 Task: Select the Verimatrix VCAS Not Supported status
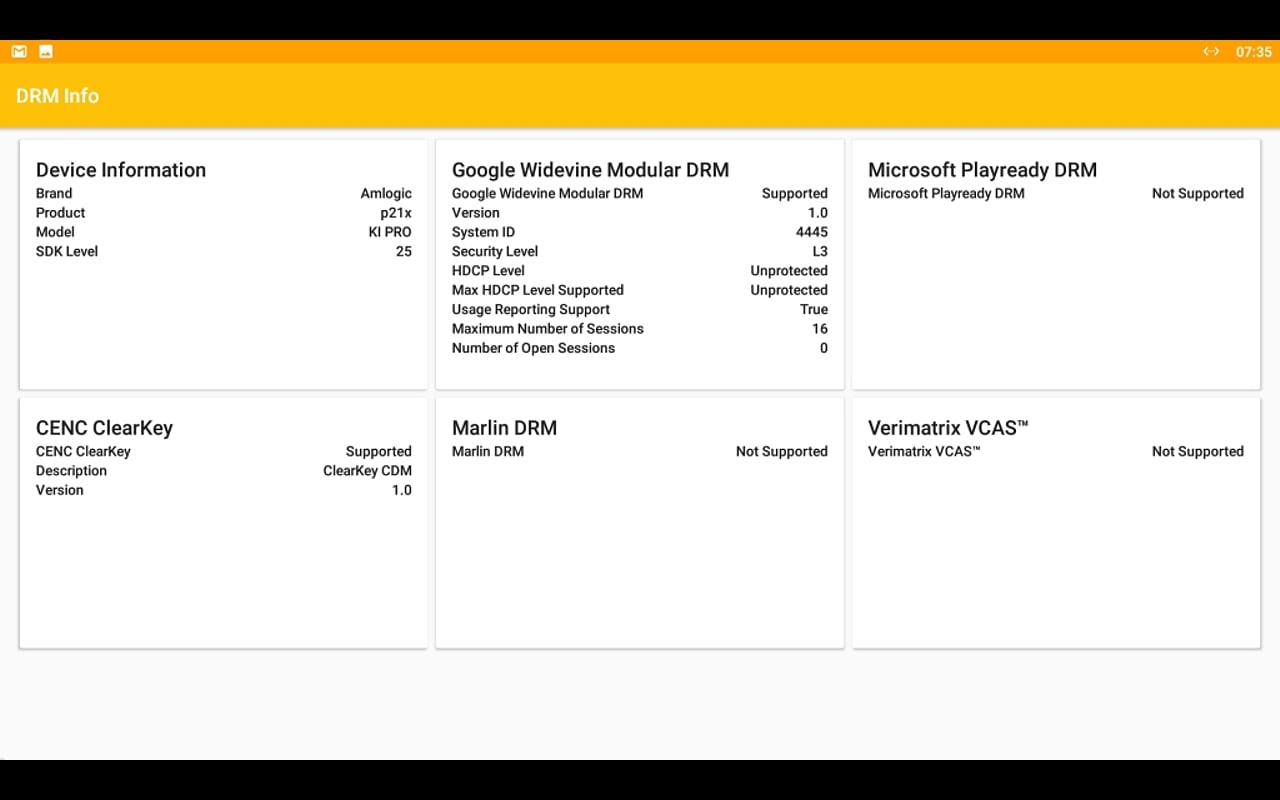1198,451
